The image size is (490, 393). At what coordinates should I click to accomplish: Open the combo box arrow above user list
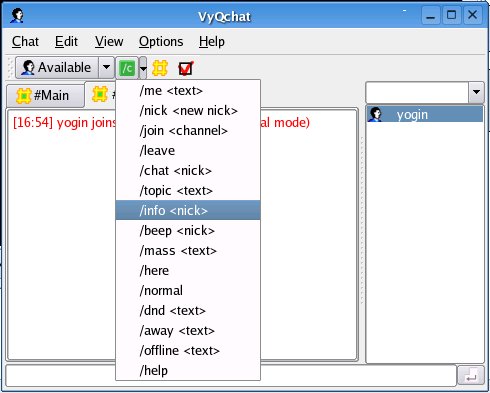click(476, 92)
